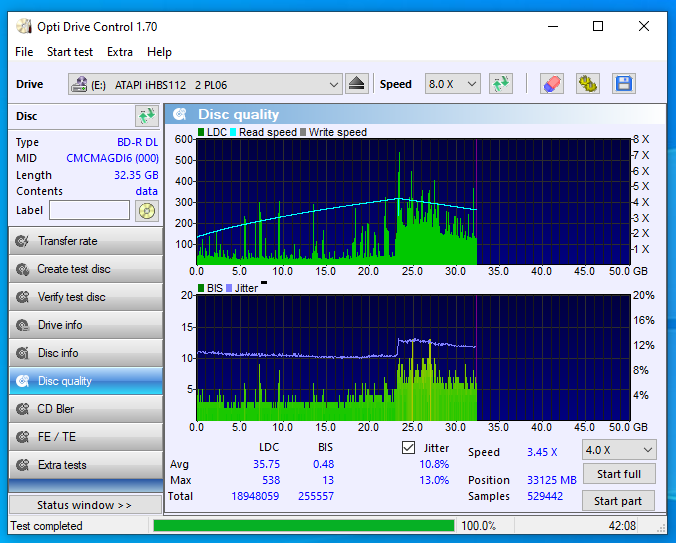The width and height of the screenshot is (676, 543).
Task: Click the Drive info sidebar icon
Action: click(x=22, y=325)
